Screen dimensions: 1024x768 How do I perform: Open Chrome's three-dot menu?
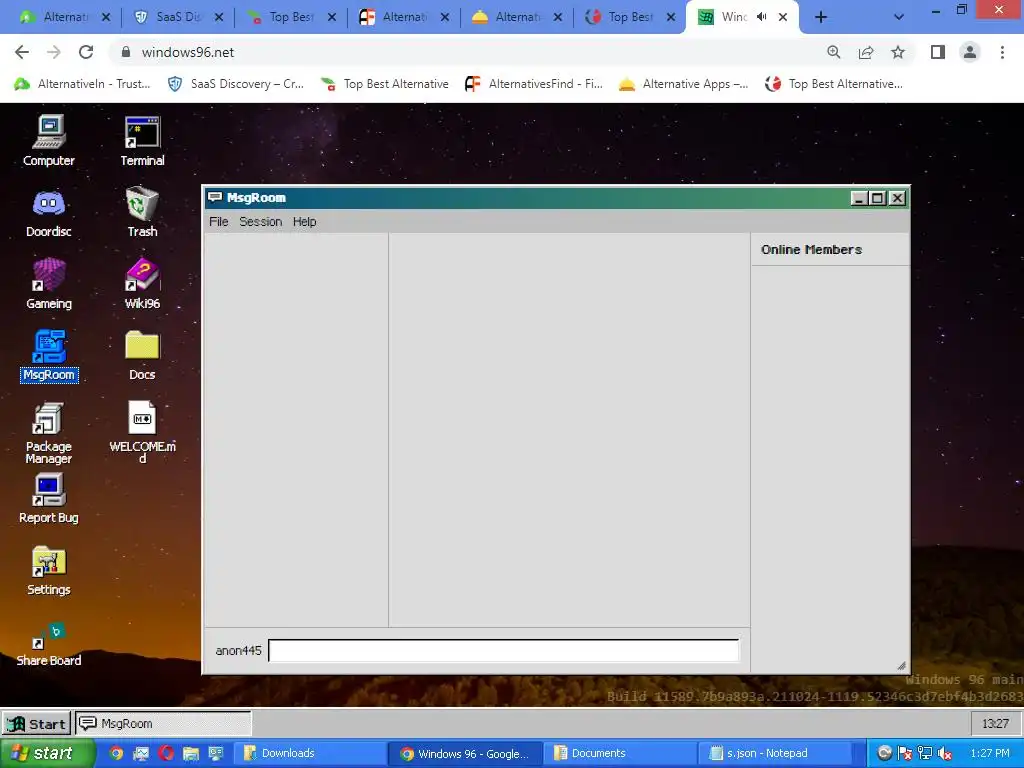[1002, 52]
